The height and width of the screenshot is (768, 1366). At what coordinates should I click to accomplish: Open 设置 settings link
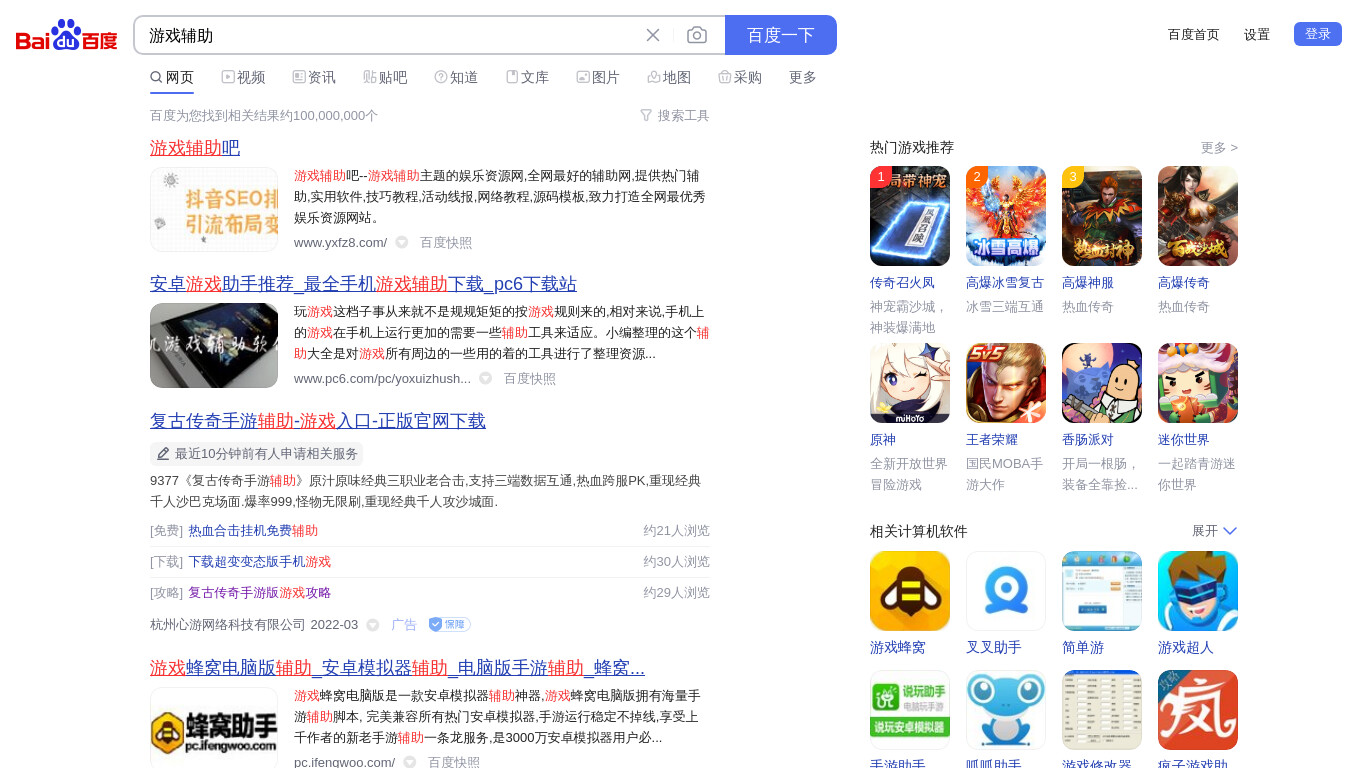pos(1257,34)
